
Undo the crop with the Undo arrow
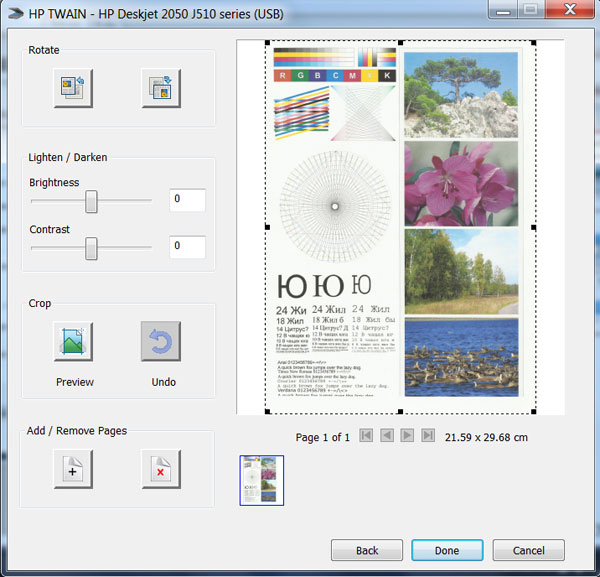point(161,341)
